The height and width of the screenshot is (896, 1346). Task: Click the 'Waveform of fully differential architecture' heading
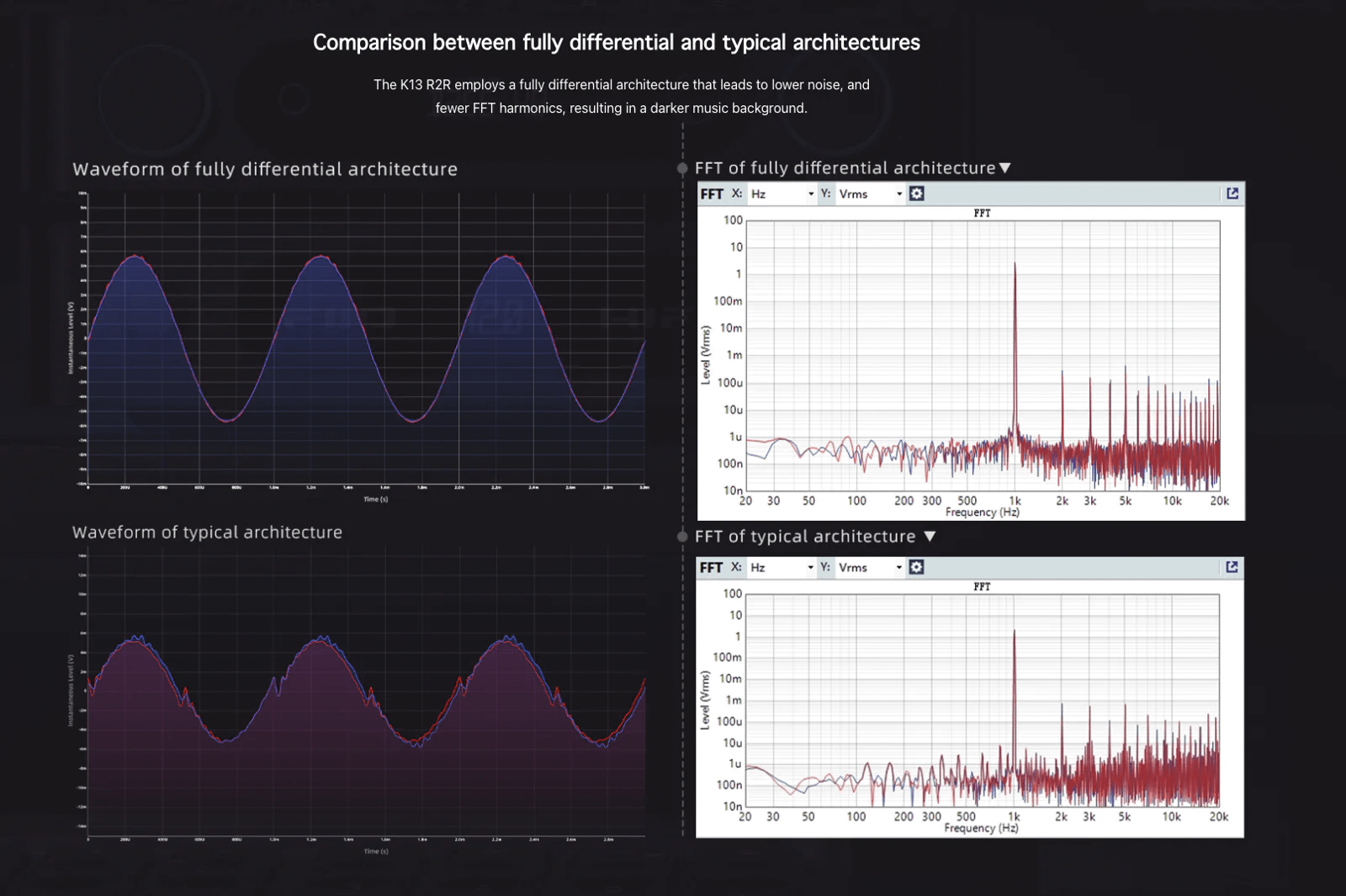tap(265, 169)
